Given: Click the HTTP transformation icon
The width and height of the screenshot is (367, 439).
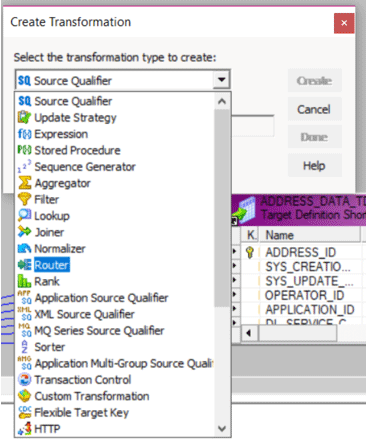Looking at the screenshot, I should (x=24, y=429).
